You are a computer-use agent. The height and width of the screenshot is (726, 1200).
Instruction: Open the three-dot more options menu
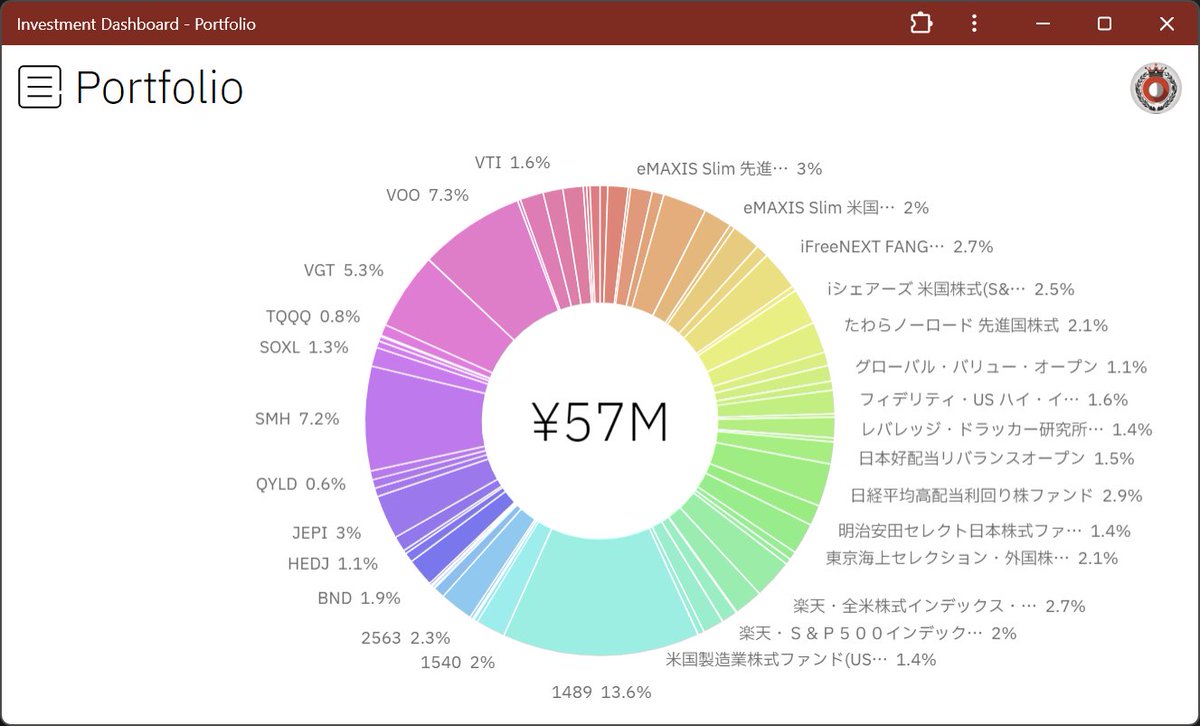[974, 23]
